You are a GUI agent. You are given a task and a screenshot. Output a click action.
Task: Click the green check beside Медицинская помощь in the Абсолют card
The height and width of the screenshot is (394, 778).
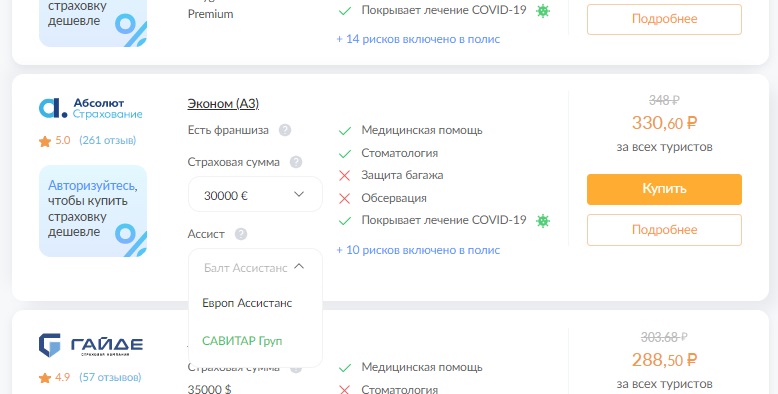pos(345,131)
